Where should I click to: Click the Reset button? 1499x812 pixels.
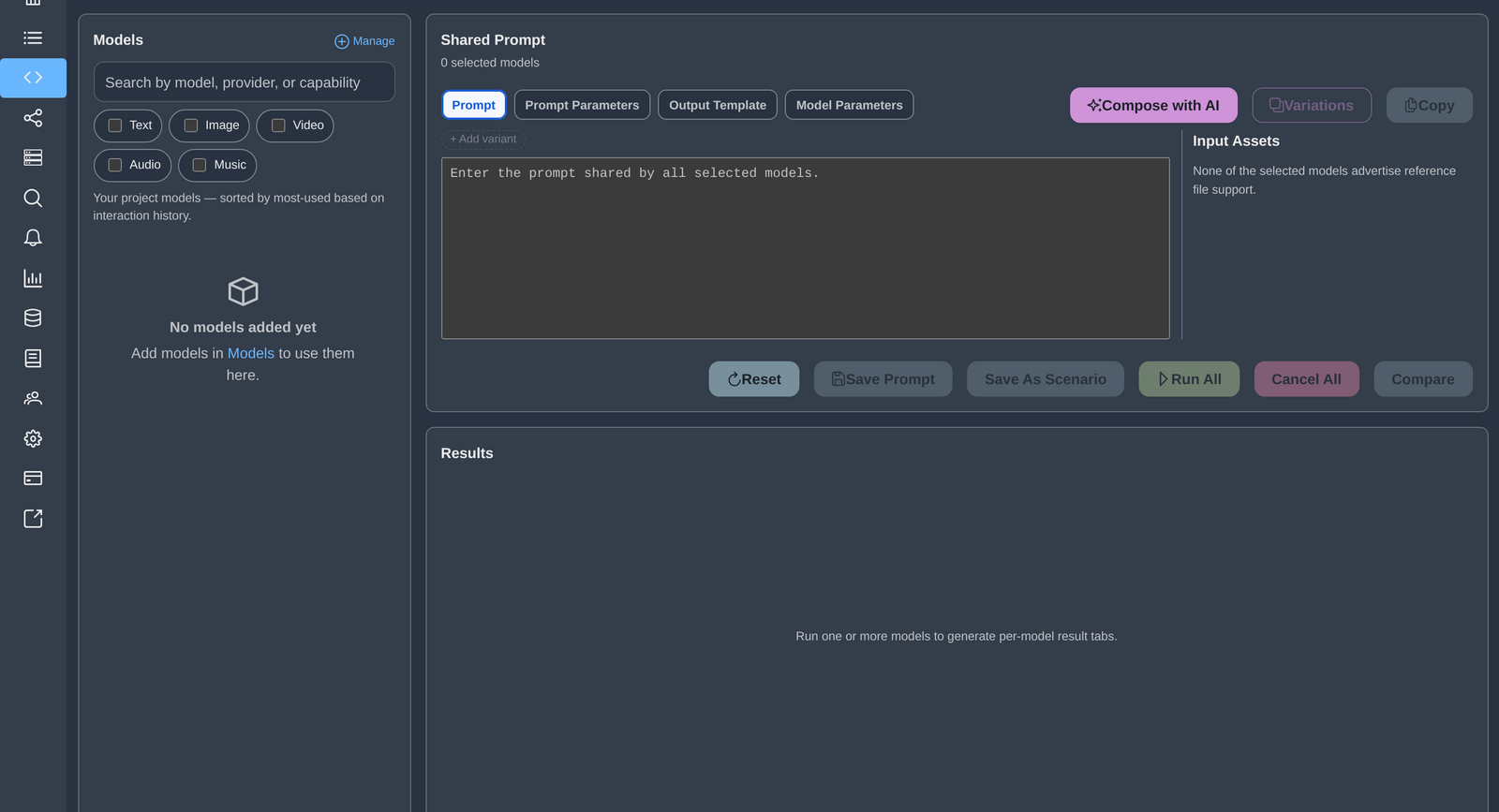(754, 379)
